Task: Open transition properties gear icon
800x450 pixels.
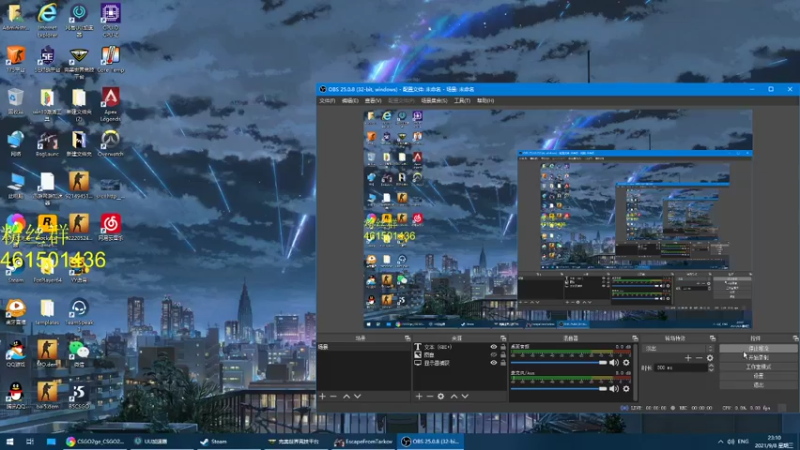Action: click(x=710, y=358)
